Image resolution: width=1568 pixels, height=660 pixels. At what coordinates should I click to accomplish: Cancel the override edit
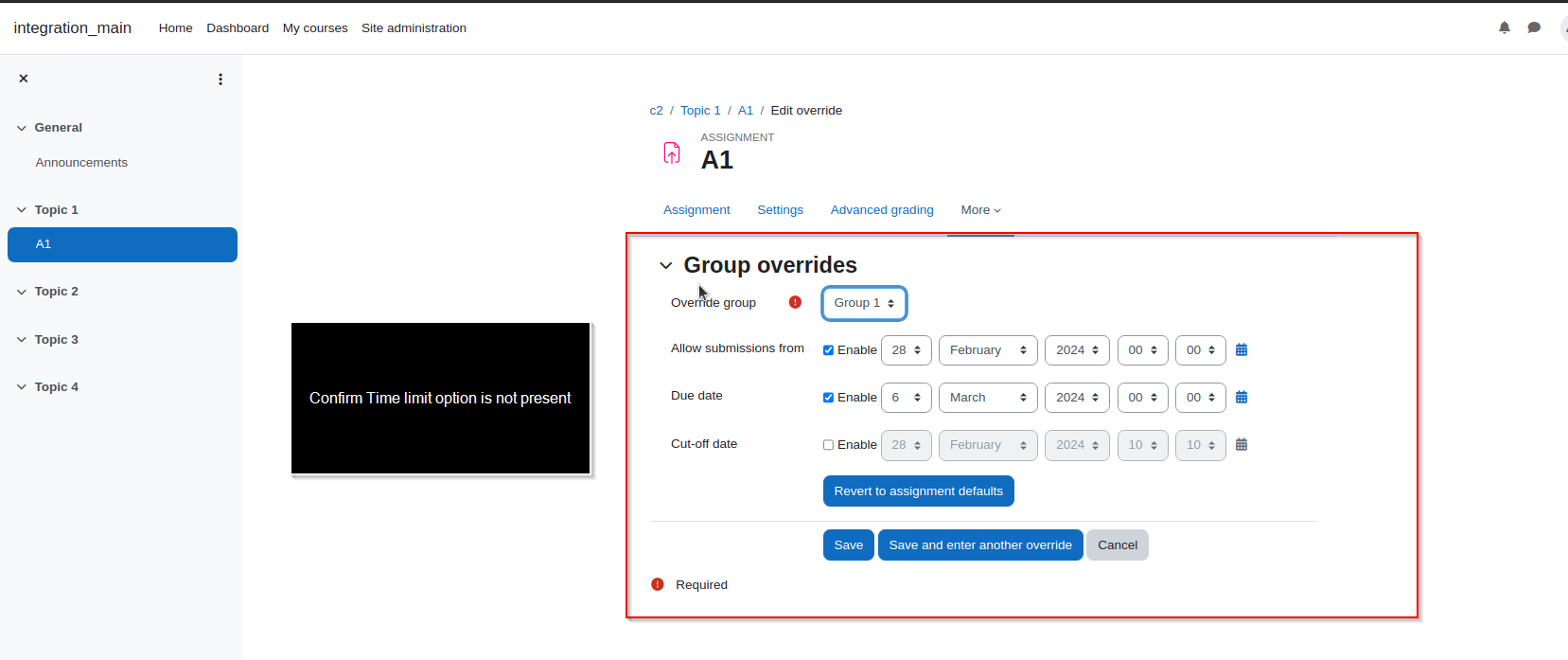point(1118,545)
